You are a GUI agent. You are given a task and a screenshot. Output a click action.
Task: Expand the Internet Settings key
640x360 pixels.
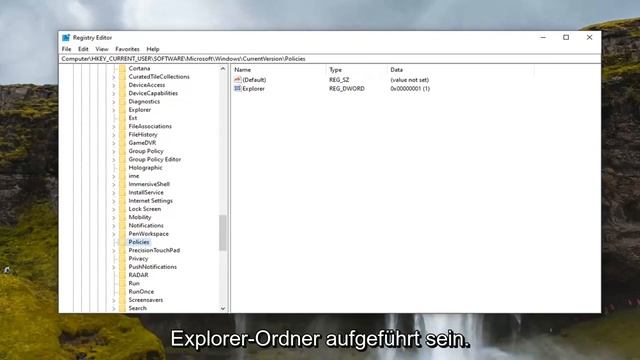114,201
